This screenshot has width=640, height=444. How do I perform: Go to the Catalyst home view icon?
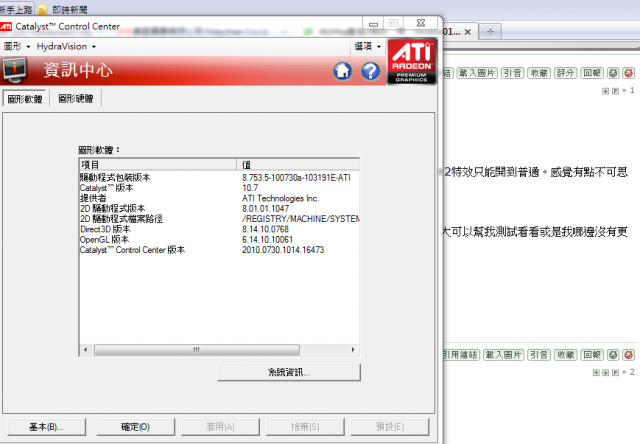pyautogui.click(x=342, y=71)
